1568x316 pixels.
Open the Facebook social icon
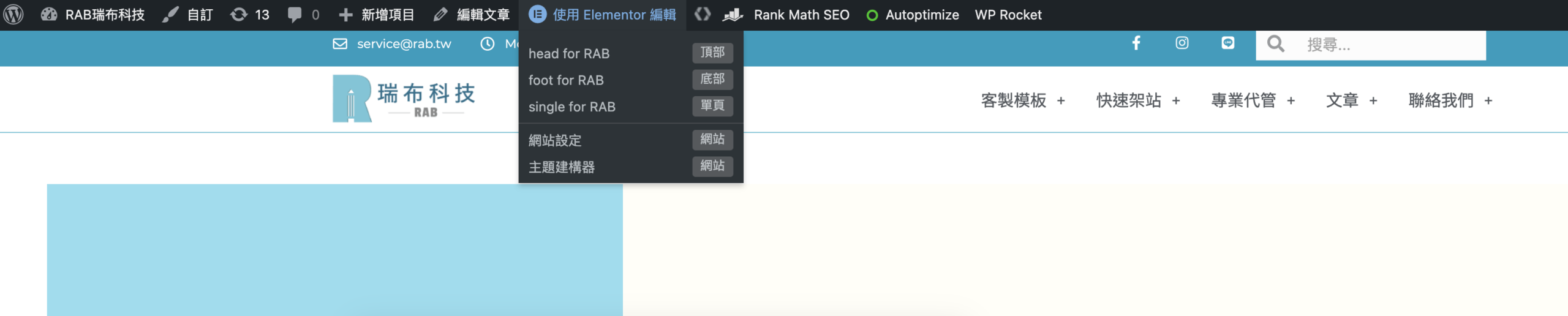[1136, 43]
